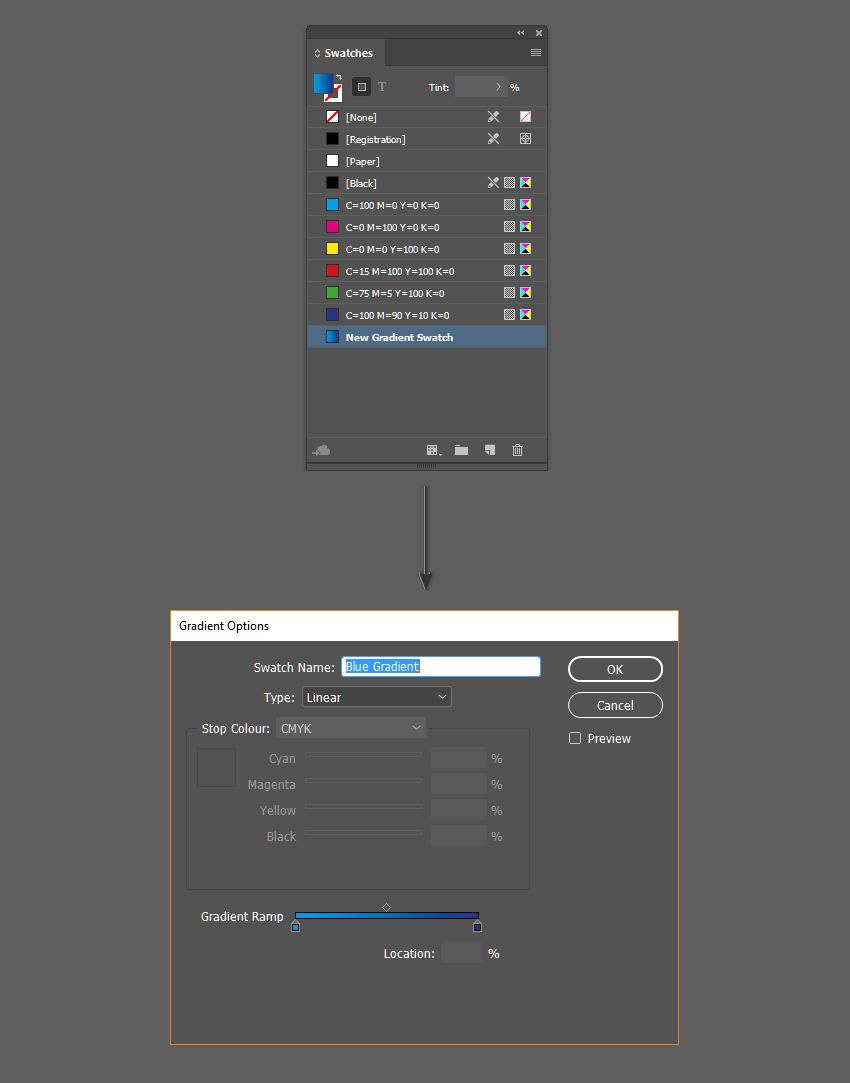Viewport: 850px width, 1083px height.
Task: Add swatch to CC Library cloud icon
Action: click(x=321, y=450)
